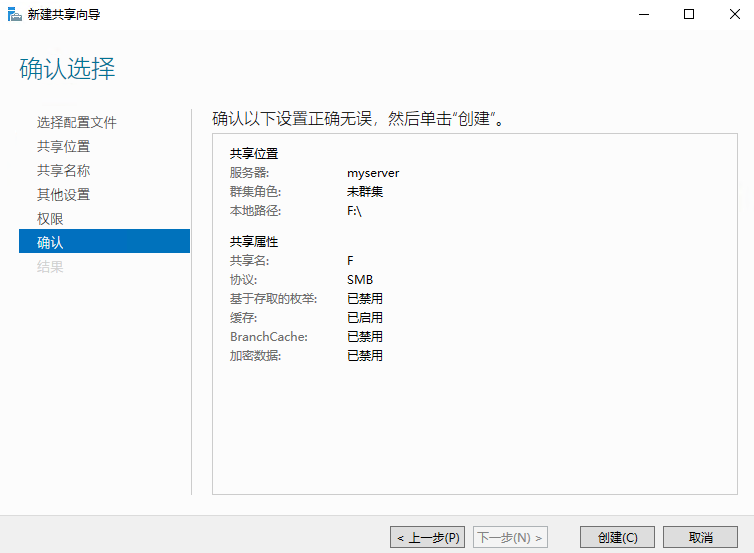
Task: Click the disabled 下一步(N) button
Action: [x=510, y=538]
